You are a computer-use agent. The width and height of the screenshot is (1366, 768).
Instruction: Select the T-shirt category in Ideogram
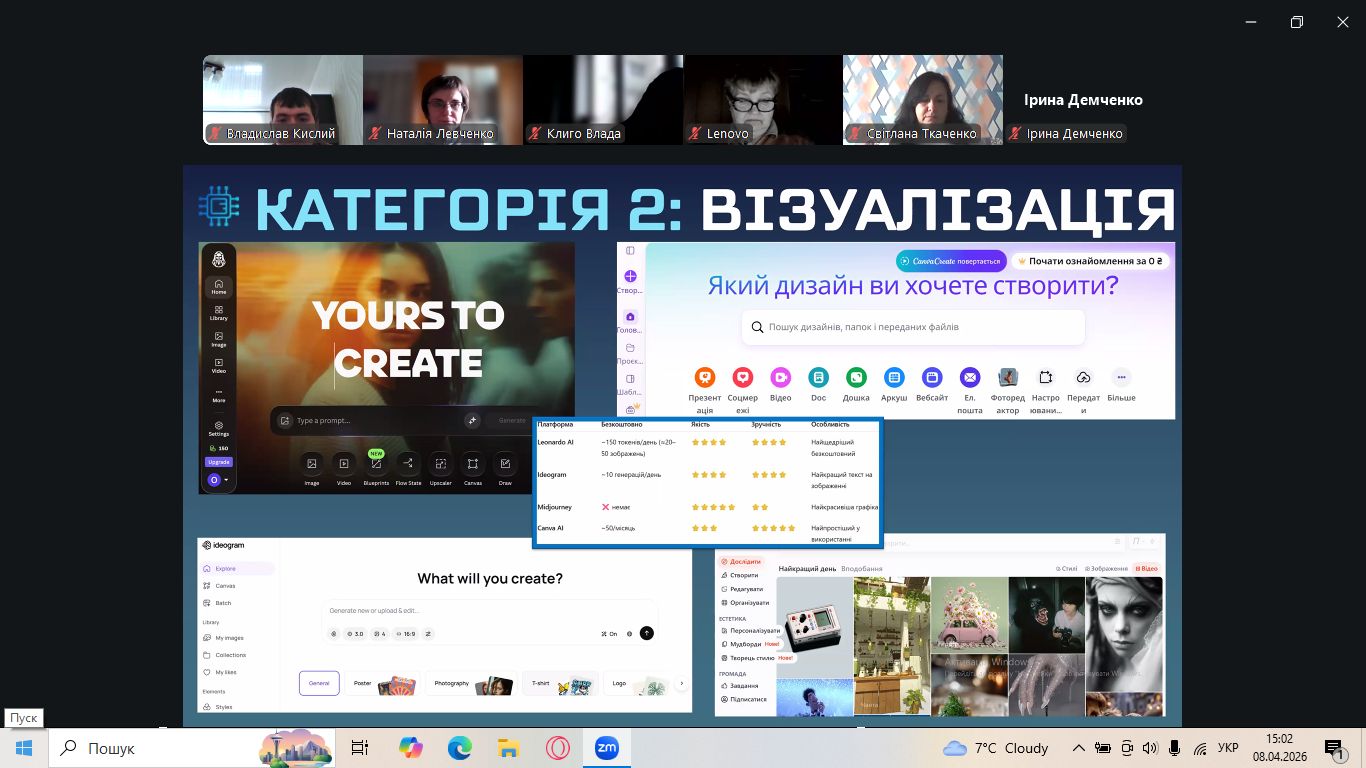561,683
